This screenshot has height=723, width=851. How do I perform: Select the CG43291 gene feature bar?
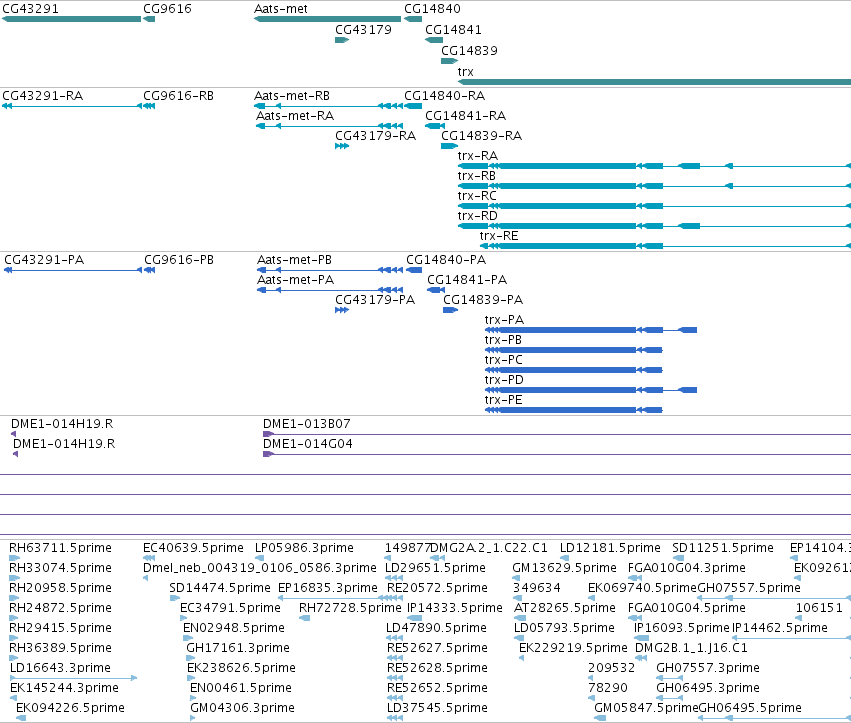[x=72, y=19]
